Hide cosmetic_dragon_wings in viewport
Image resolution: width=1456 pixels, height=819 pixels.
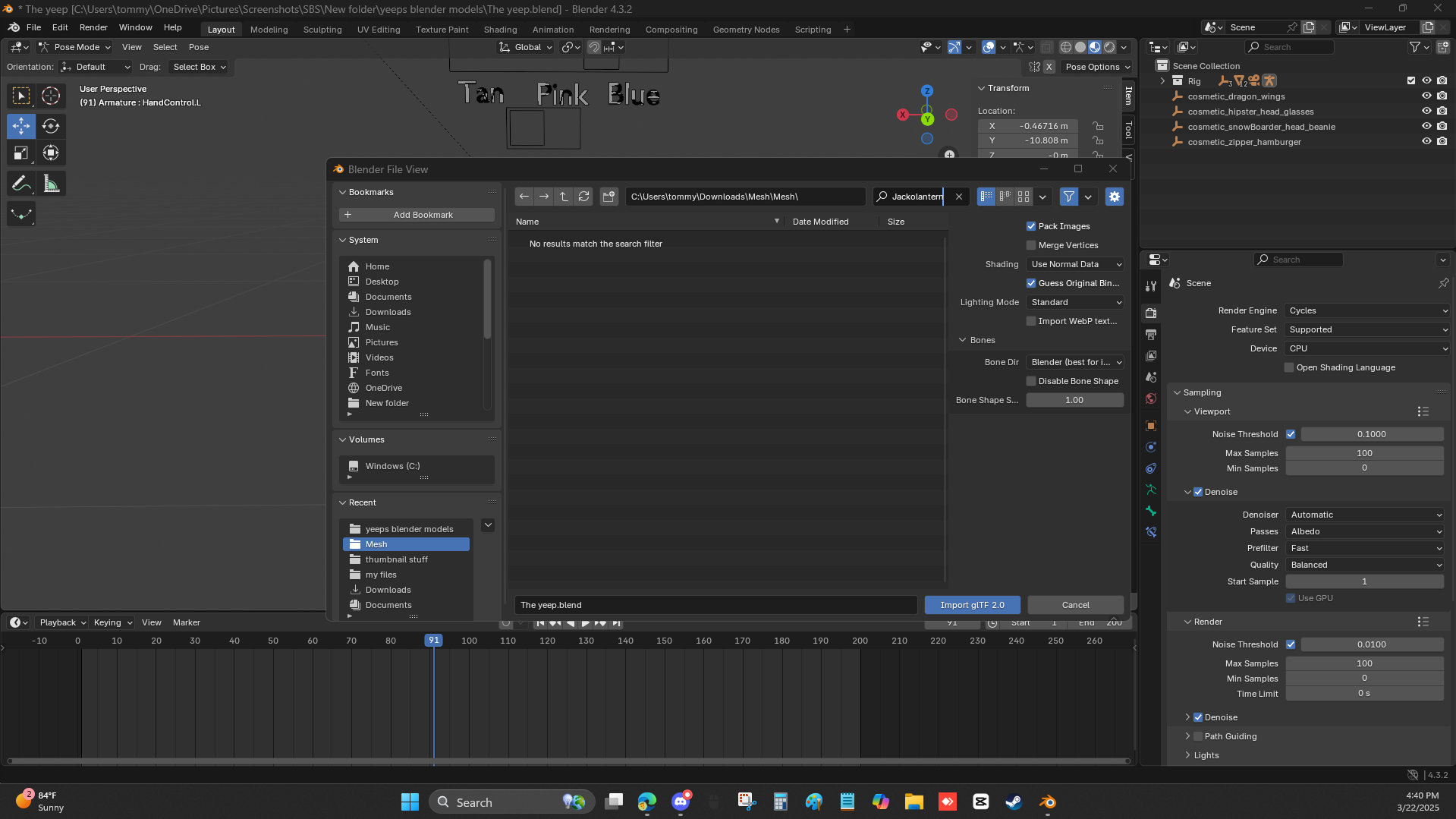point(1426,96)
